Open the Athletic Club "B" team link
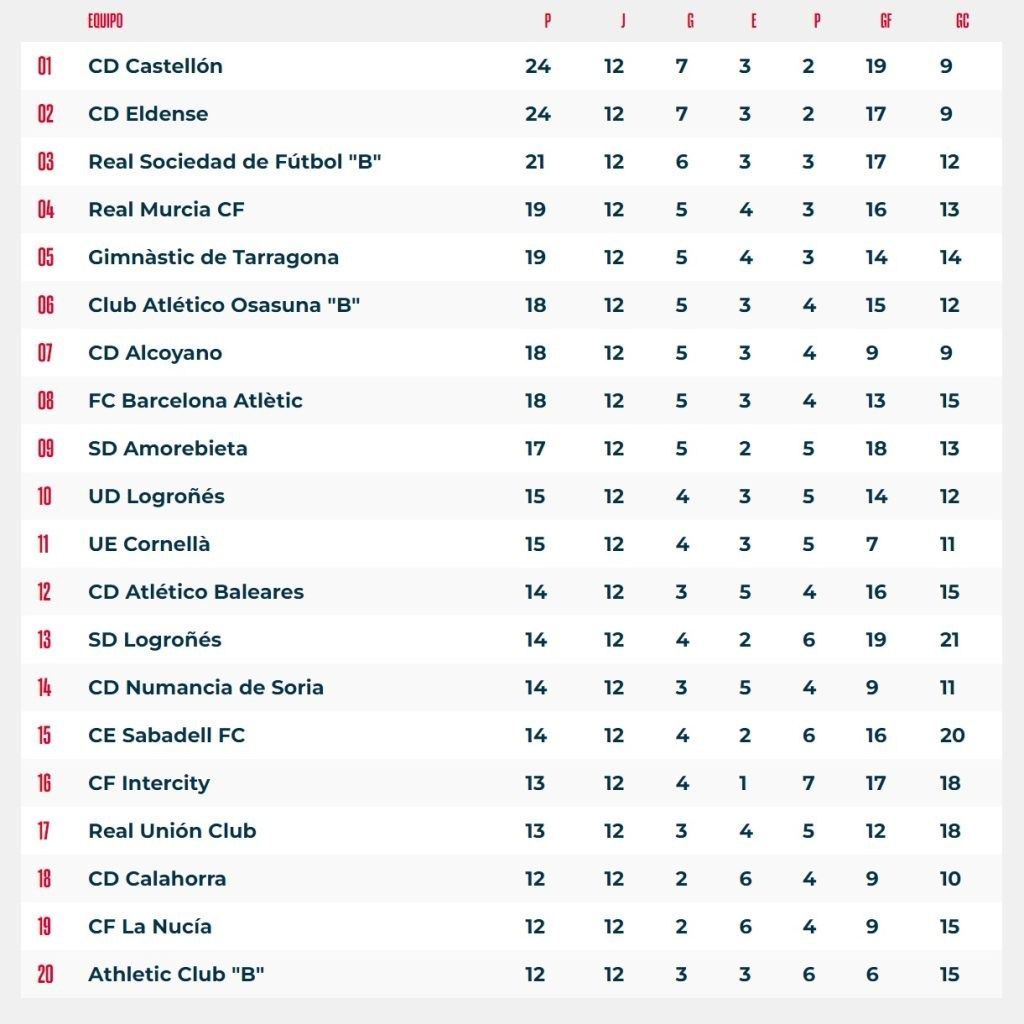The image size is (1024, 1024). coord(176,974)
